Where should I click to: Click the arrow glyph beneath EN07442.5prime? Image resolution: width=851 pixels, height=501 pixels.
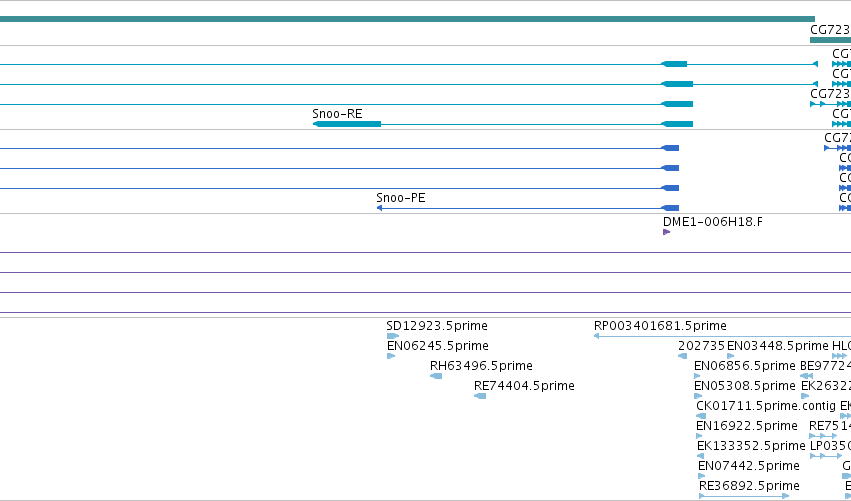point(701,476)
